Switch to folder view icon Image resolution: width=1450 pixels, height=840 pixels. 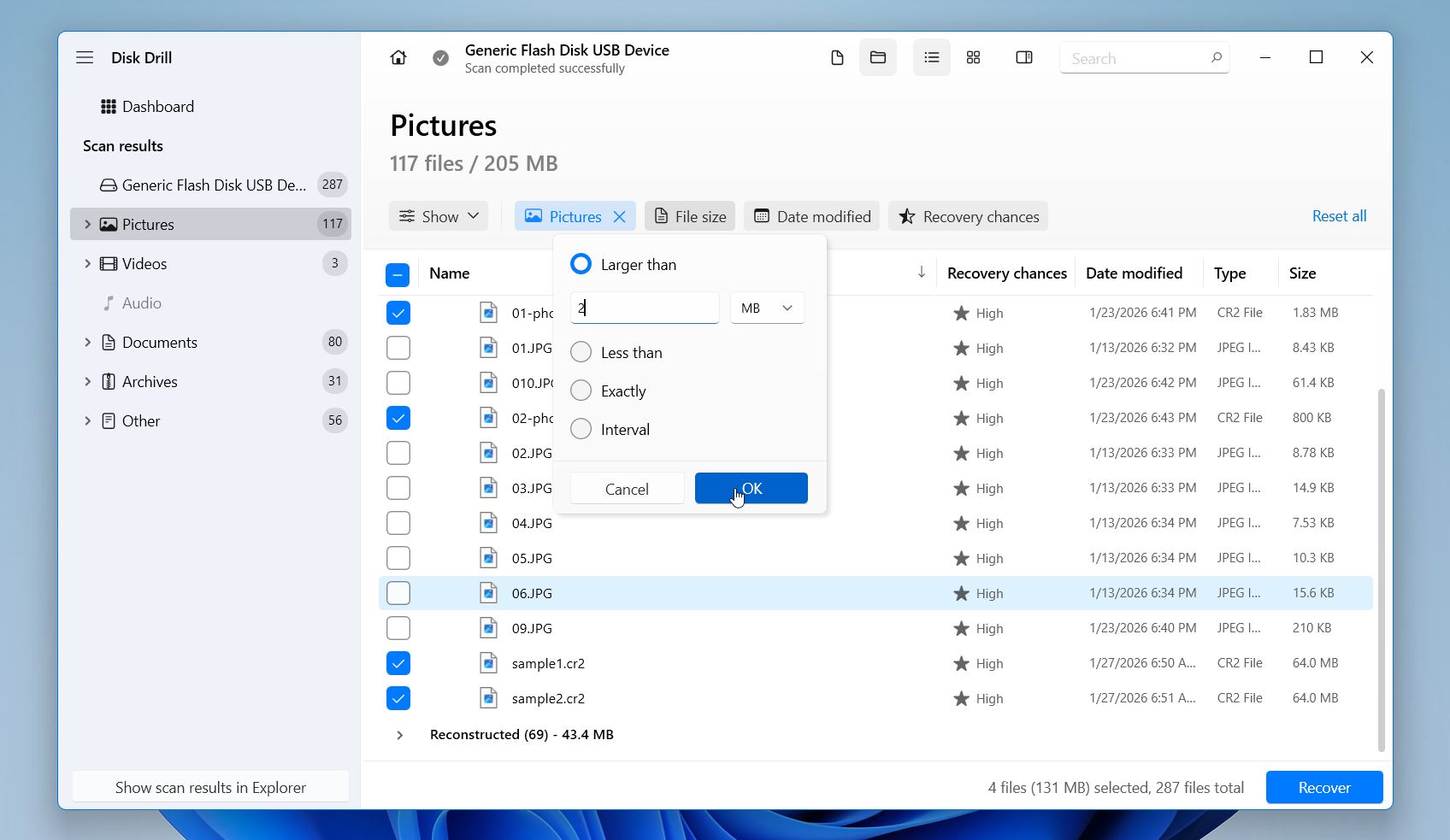(878, 58)
